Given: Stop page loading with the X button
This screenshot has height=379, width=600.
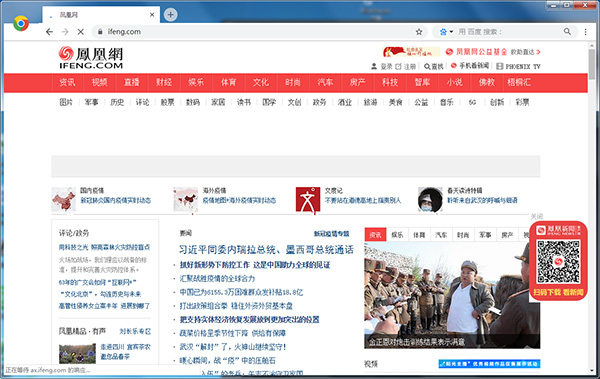Looking at the screenshot, I should click(80, 32).
